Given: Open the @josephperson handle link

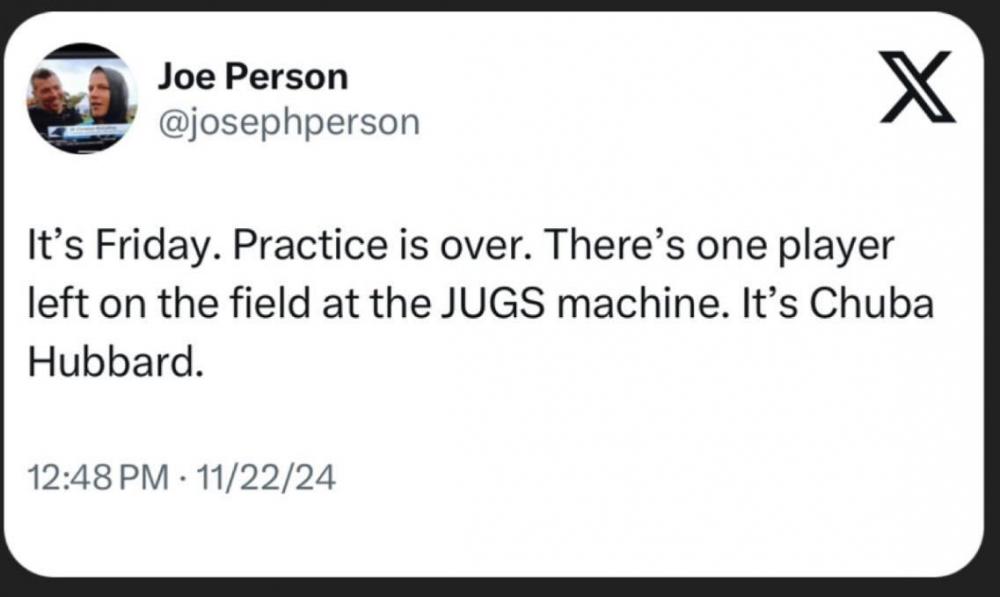Looking at the screenshot, I should click(x=288, y=122).
